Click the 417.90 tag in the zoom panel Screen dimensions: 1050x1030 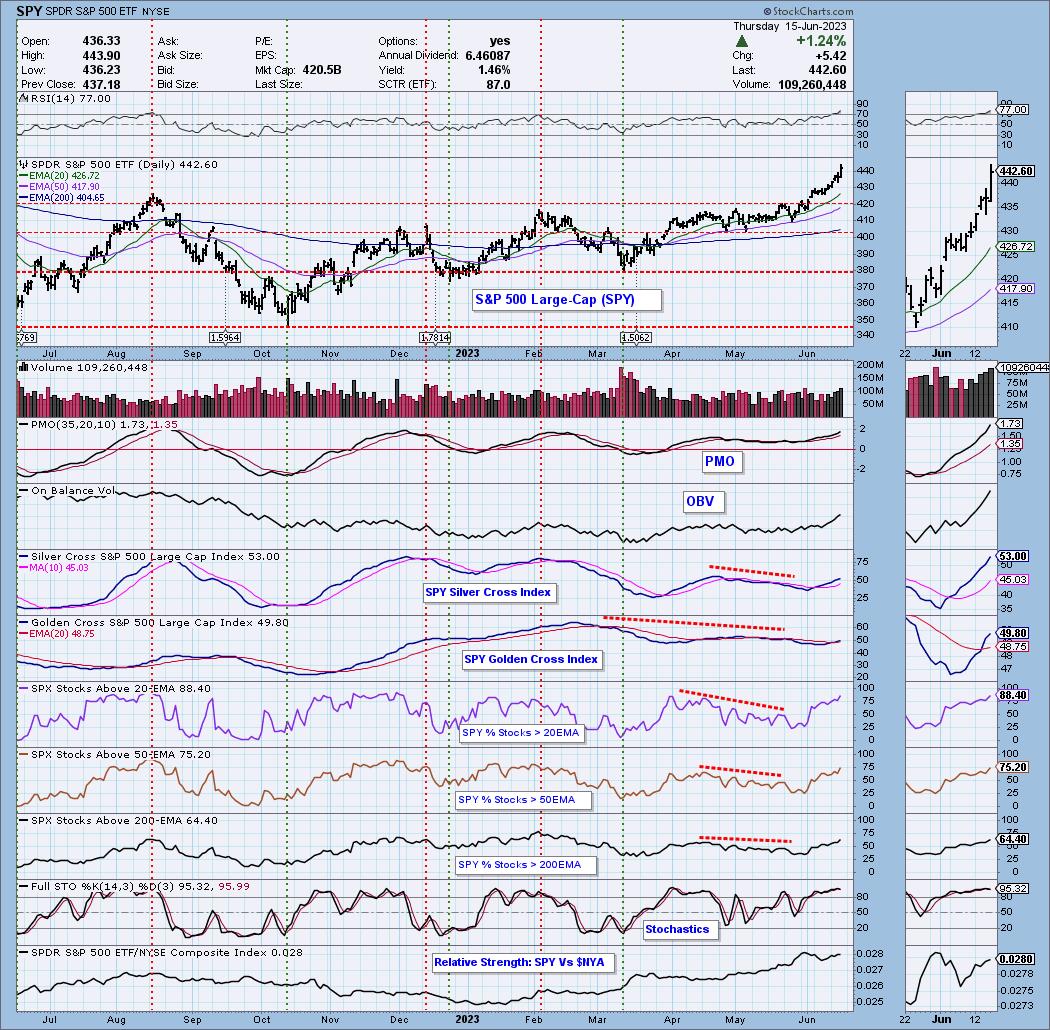tap(1016, 289)
